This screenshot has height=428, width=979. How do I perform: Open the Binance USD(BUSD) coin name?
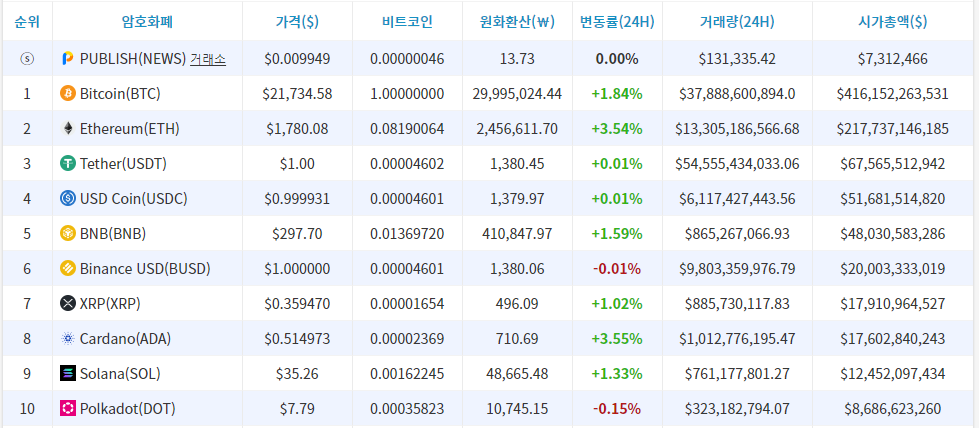[145, 269]
